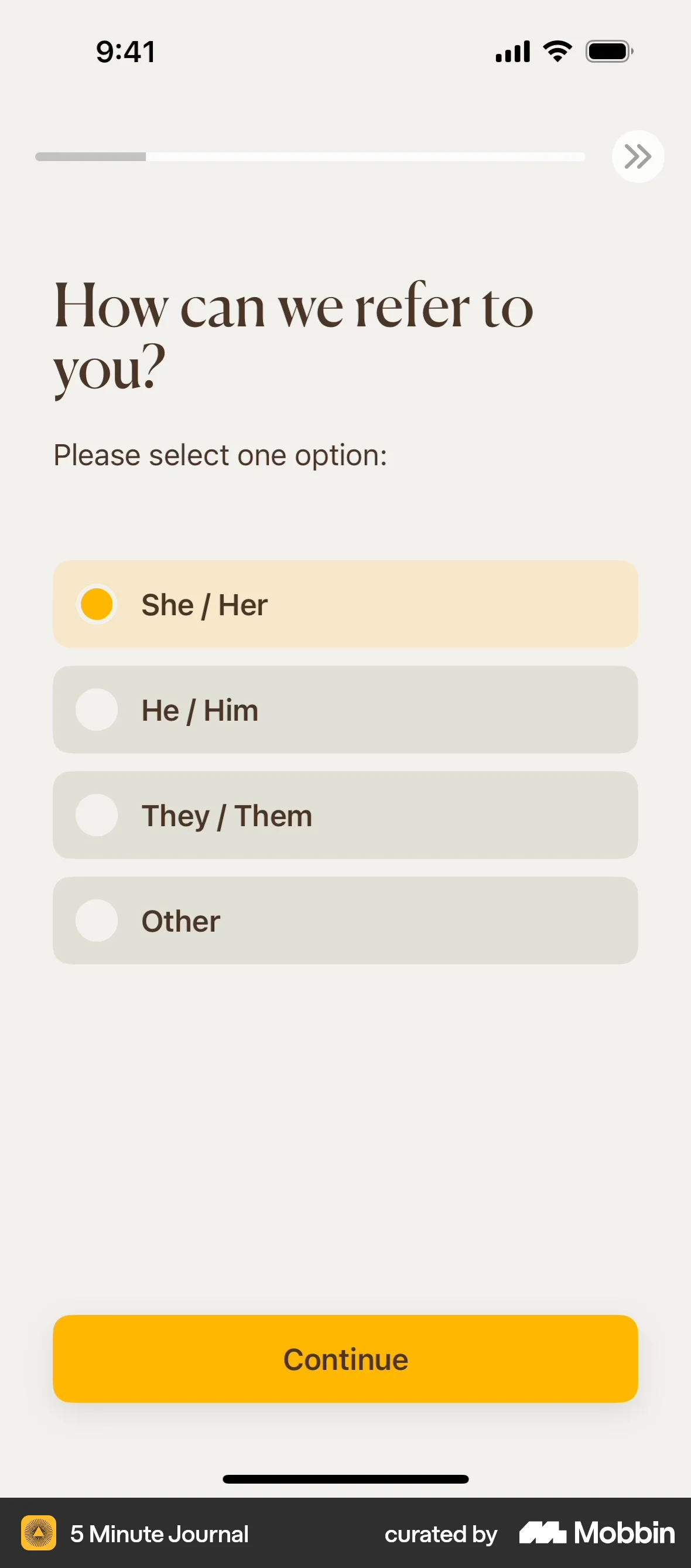Select the She / Her radio button
The image size is (691, 1568).
(x=97, y=605)
